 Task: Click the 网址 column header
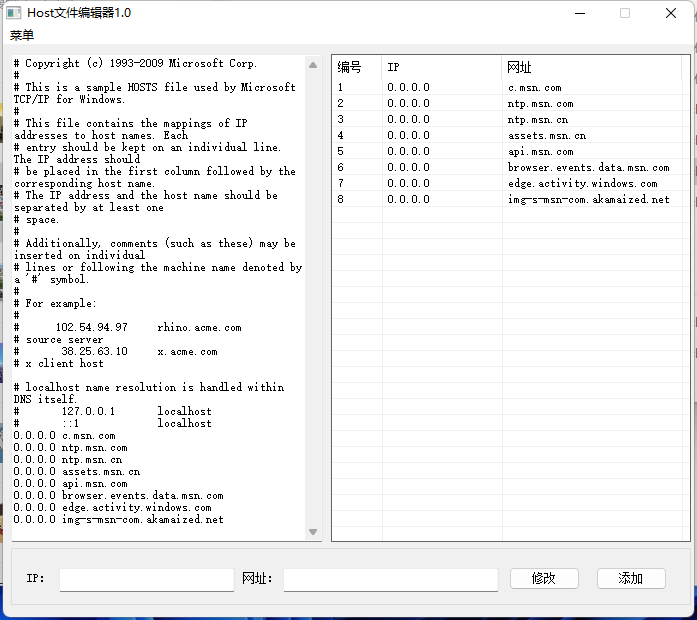pos(590,67)
